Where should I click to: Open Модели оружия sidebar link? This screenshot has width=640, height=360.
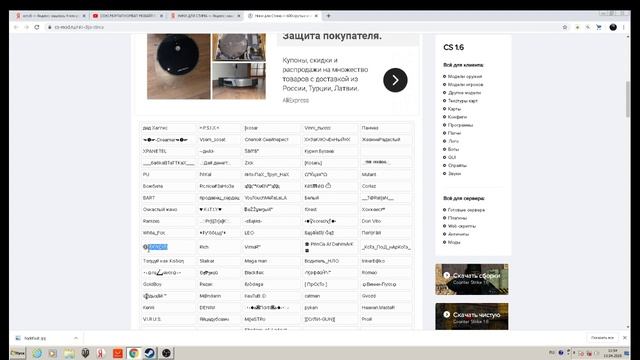(465, 76)
